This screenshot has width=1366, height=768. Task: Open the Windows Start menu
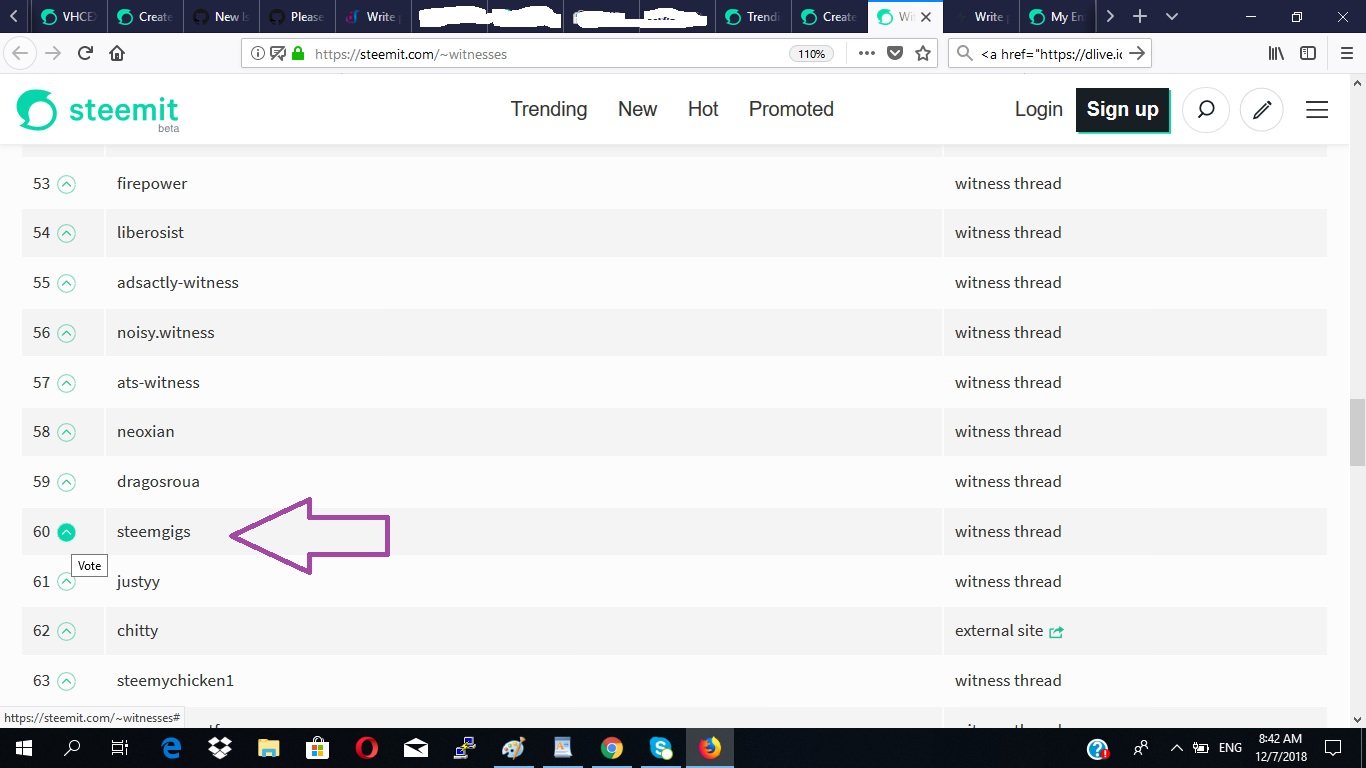[22, 748]
